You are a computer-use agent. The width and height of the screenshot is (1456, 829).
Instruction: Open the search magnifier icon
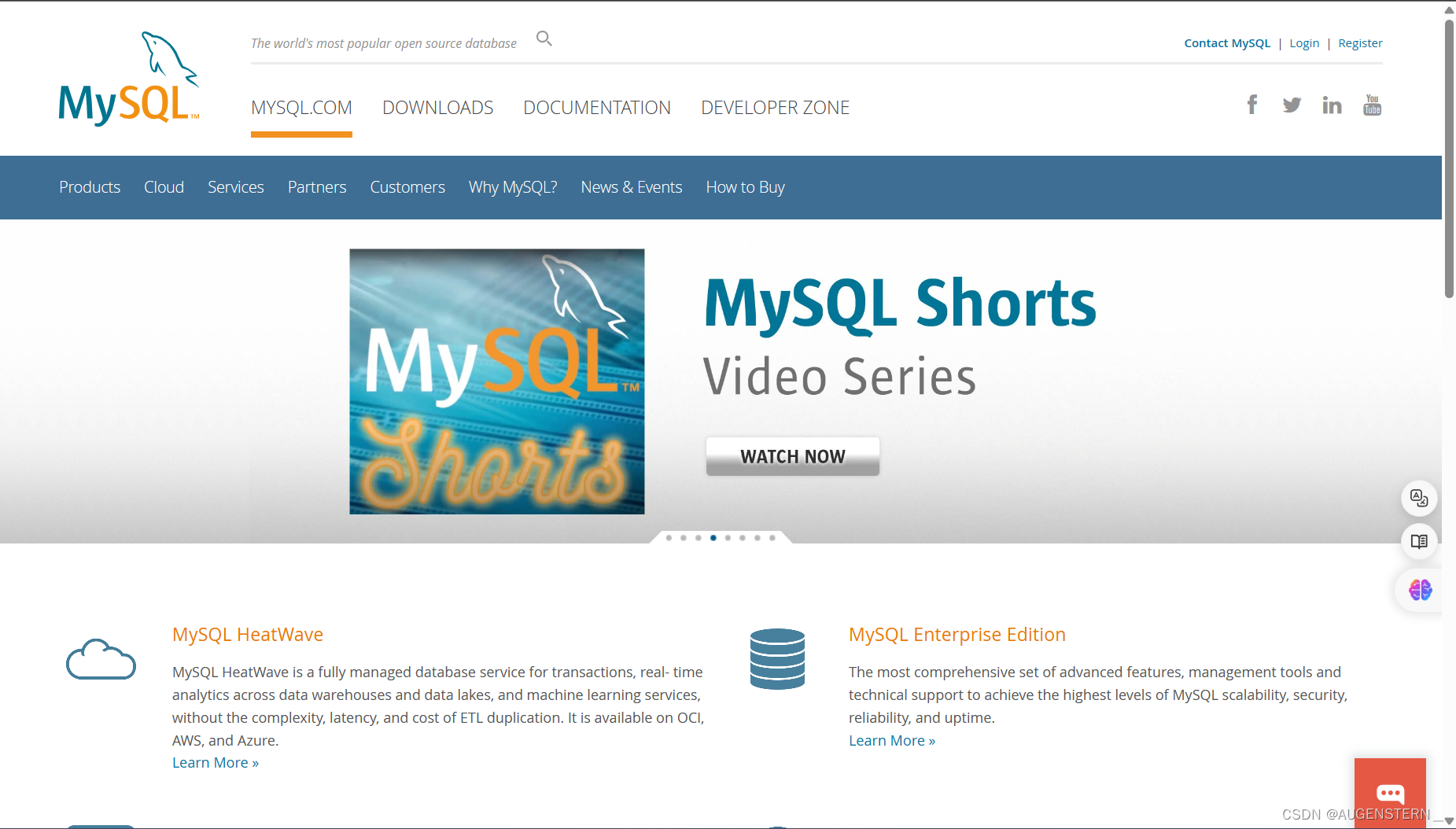click(544, 39)
